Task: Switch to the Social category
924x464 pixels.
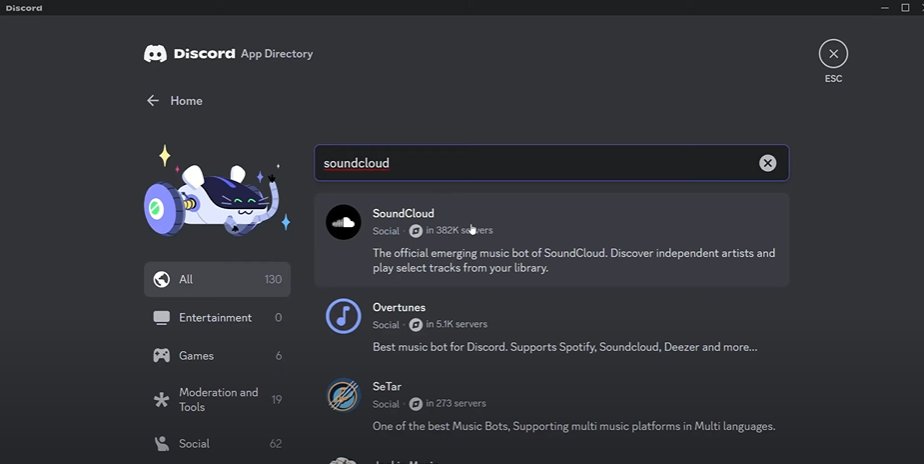Action: (217, 443)
